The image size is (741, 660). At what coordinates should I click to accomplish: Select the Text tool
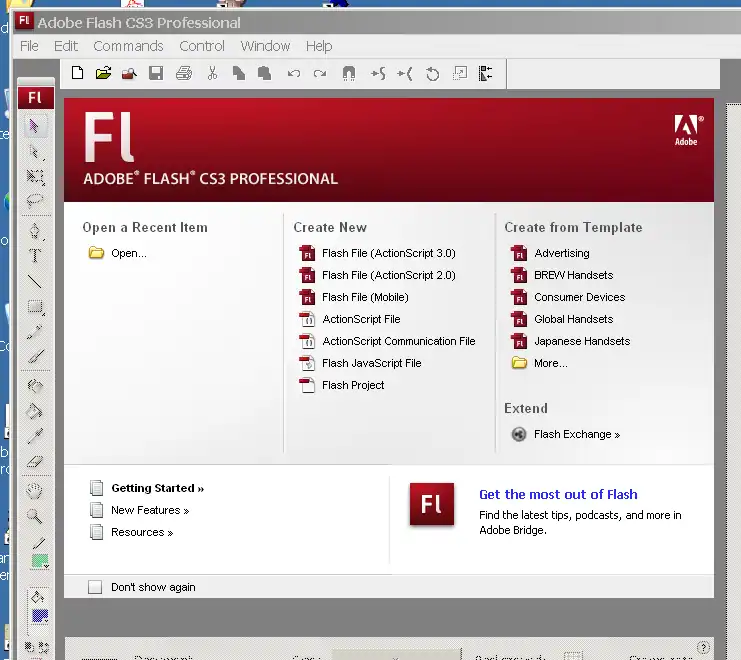(x=35, y=256)
